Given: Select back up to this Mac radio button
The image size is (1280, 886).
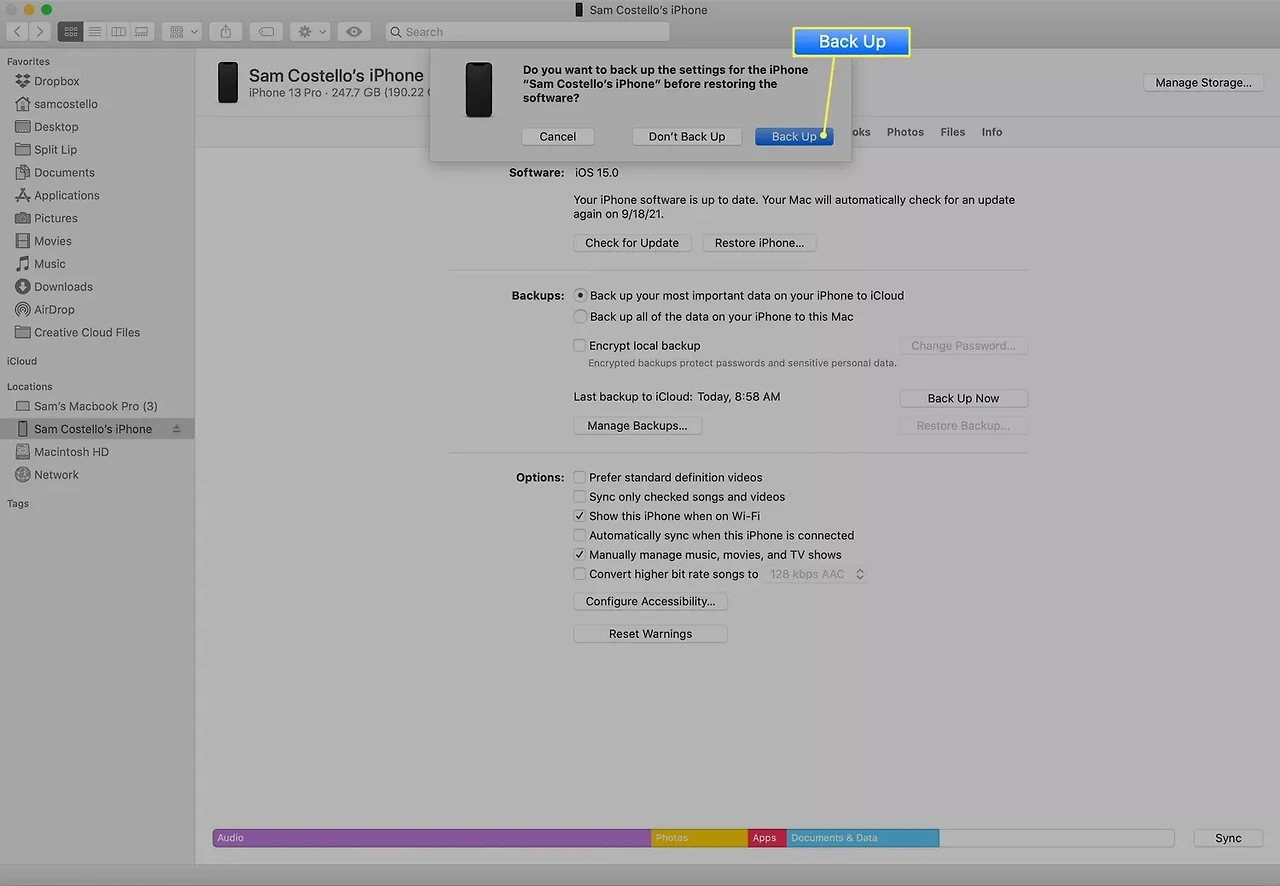Looking at the screenshot, I should [580, 317].
